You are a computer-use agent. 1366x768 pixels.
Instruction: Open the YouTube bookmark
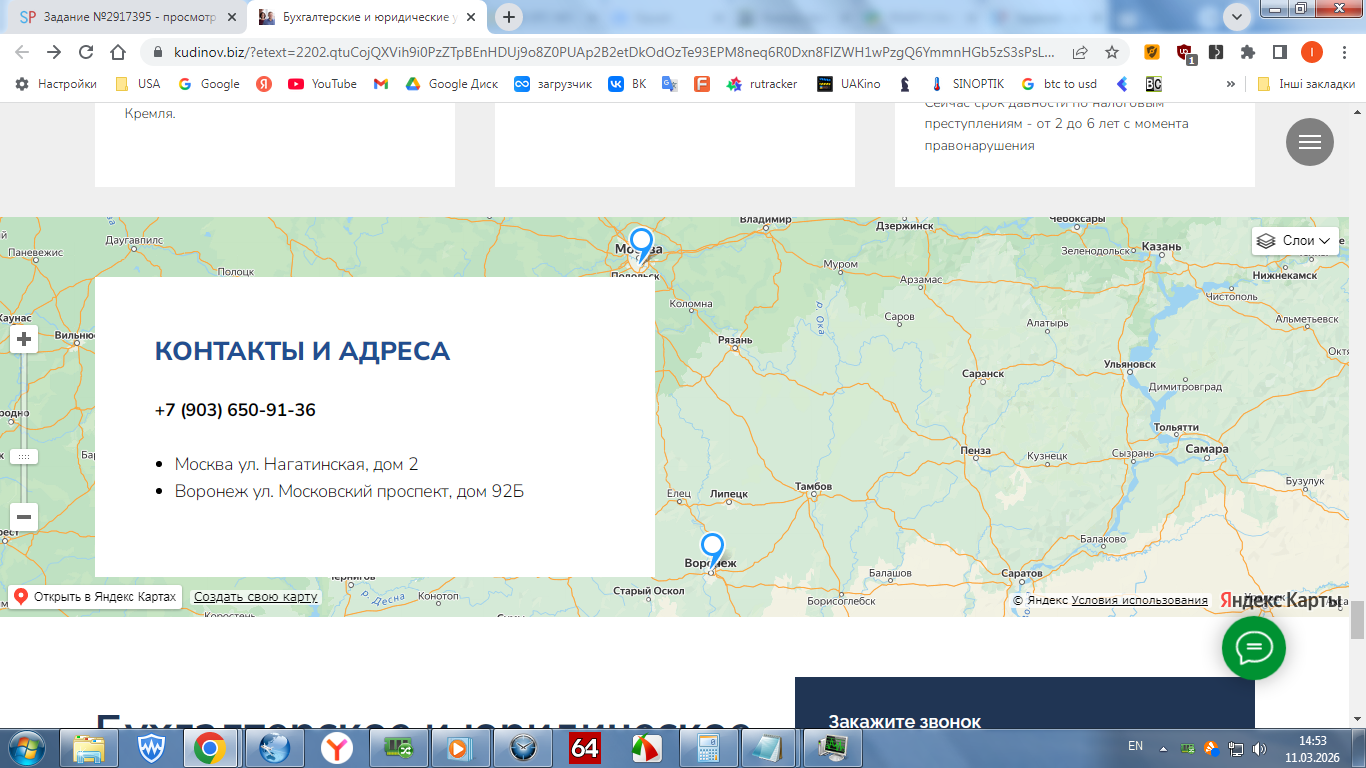(x=322, y=84)
